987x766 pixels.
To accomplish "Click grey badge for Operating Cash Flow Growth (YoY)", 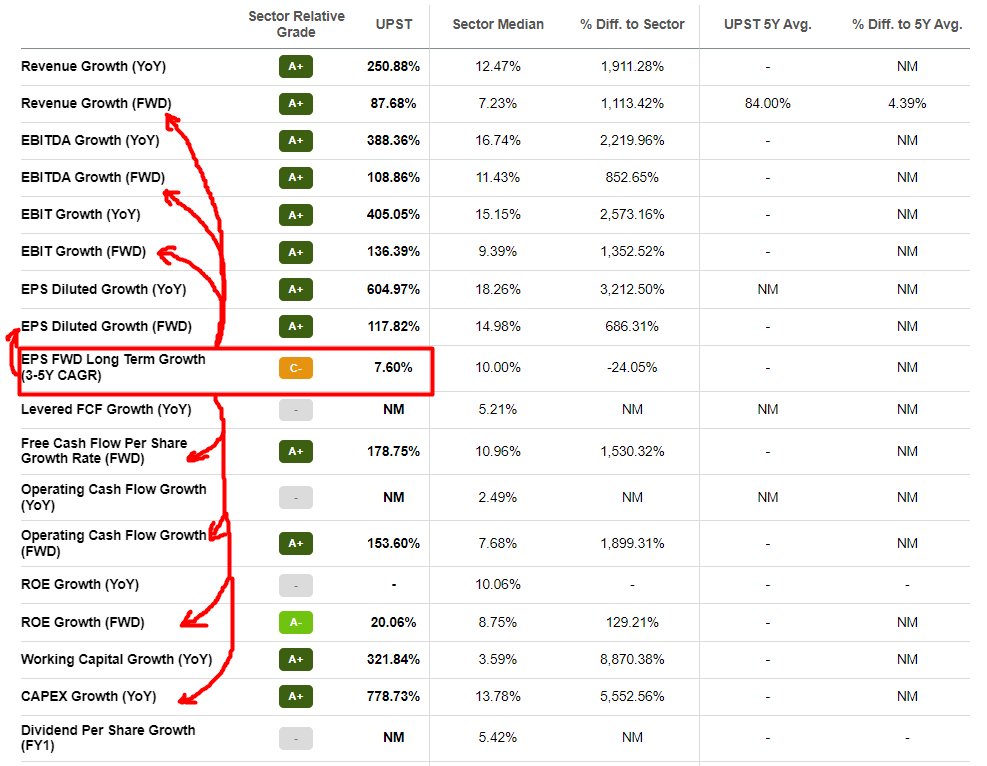I will pos(296,498).
